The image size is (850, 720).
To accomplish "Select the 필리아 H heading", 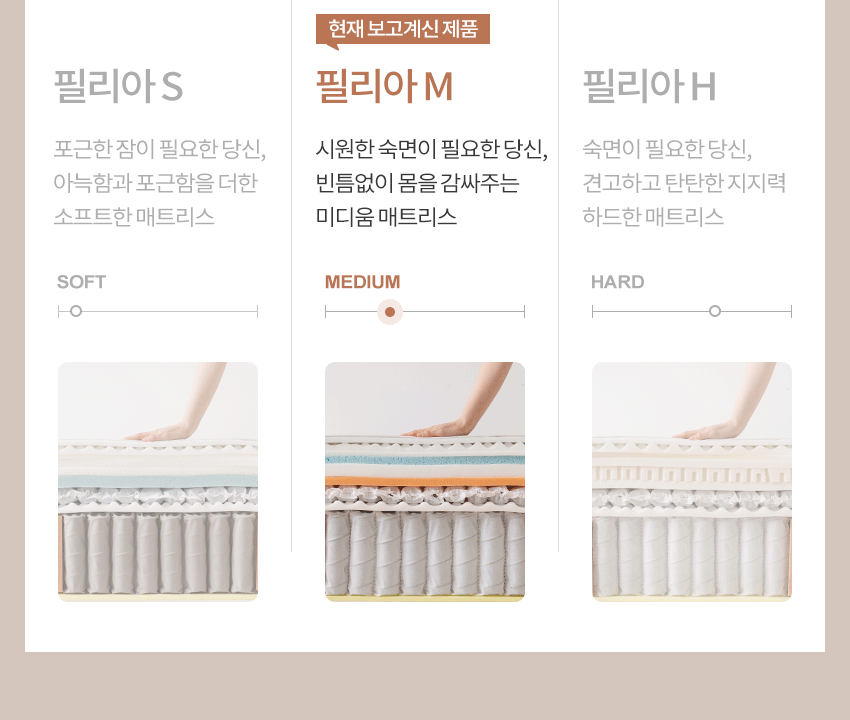I will 649,86.
